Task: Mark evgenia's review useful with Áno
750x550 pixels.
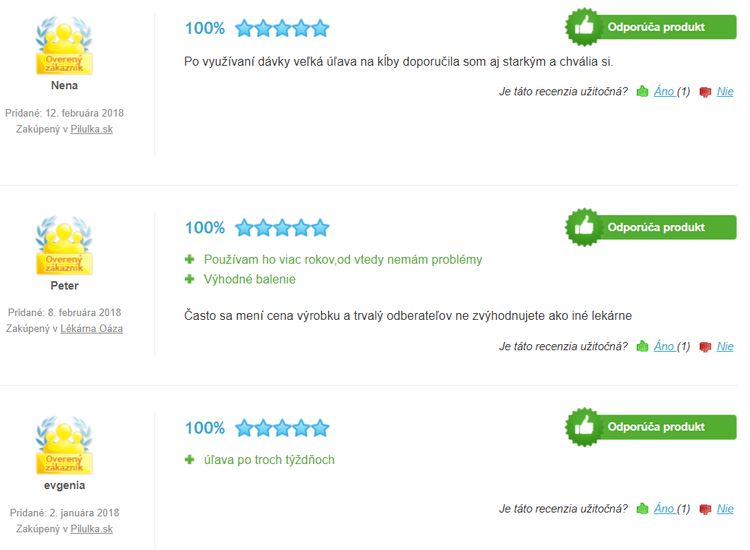Action: tap(664, 508)
